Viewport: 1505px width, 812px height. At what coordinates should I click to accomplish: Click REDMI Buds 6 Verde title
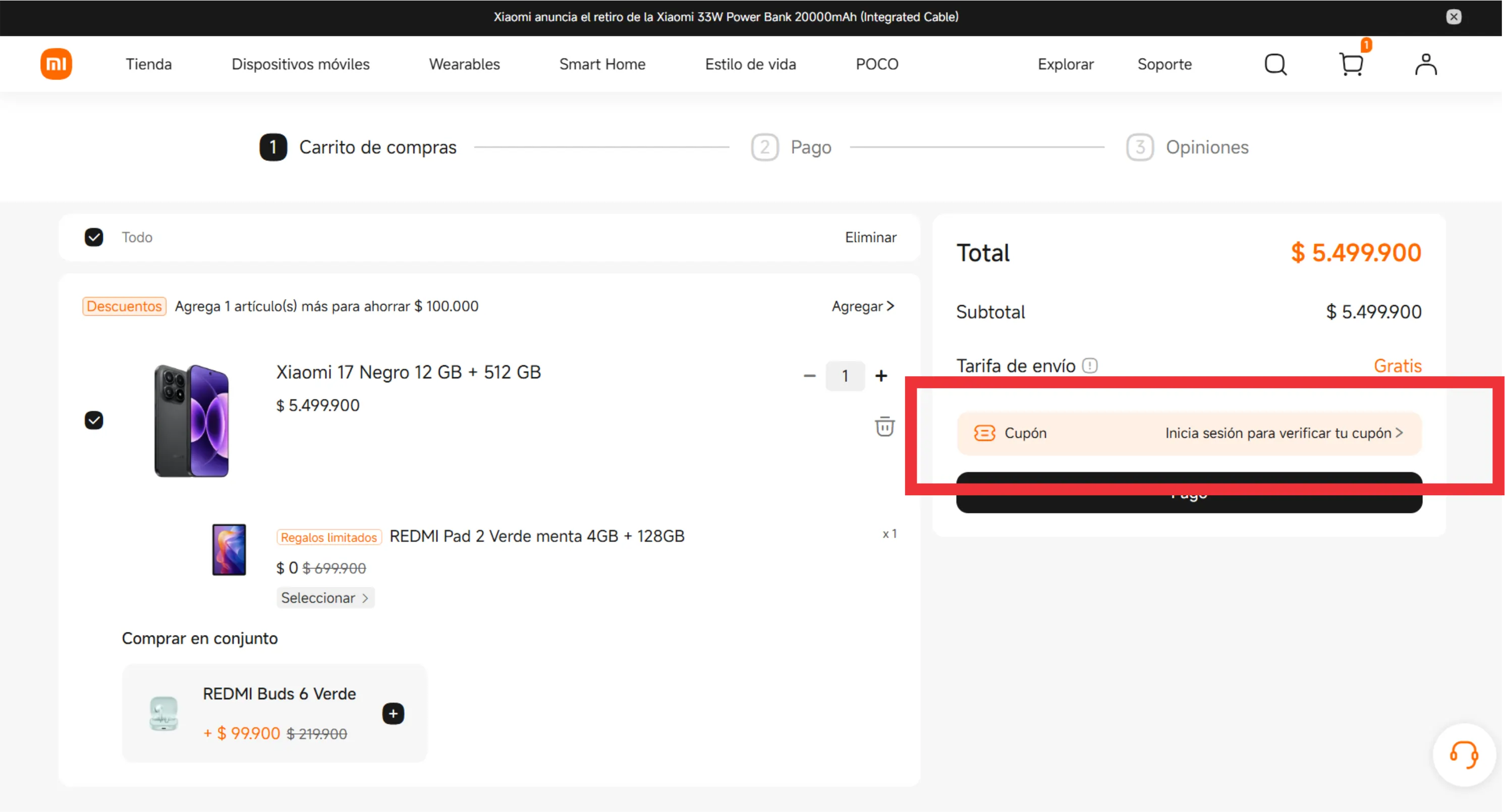[x=280, y=693]
